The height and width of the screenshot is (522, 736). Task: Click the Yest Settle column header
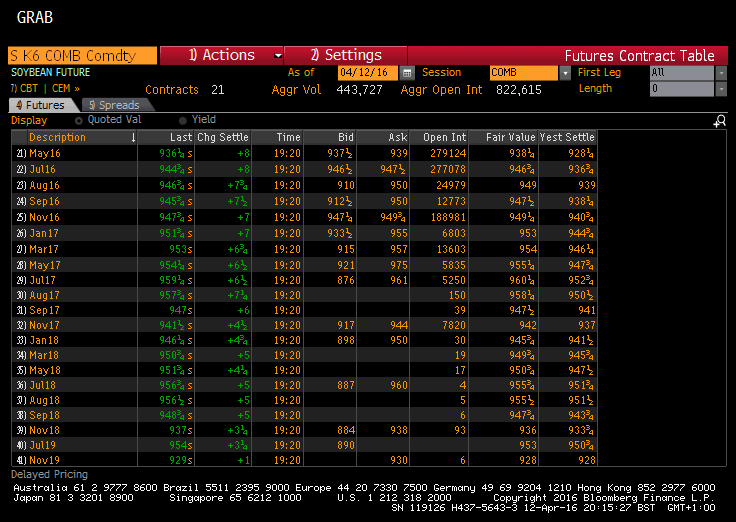(567, 137)
